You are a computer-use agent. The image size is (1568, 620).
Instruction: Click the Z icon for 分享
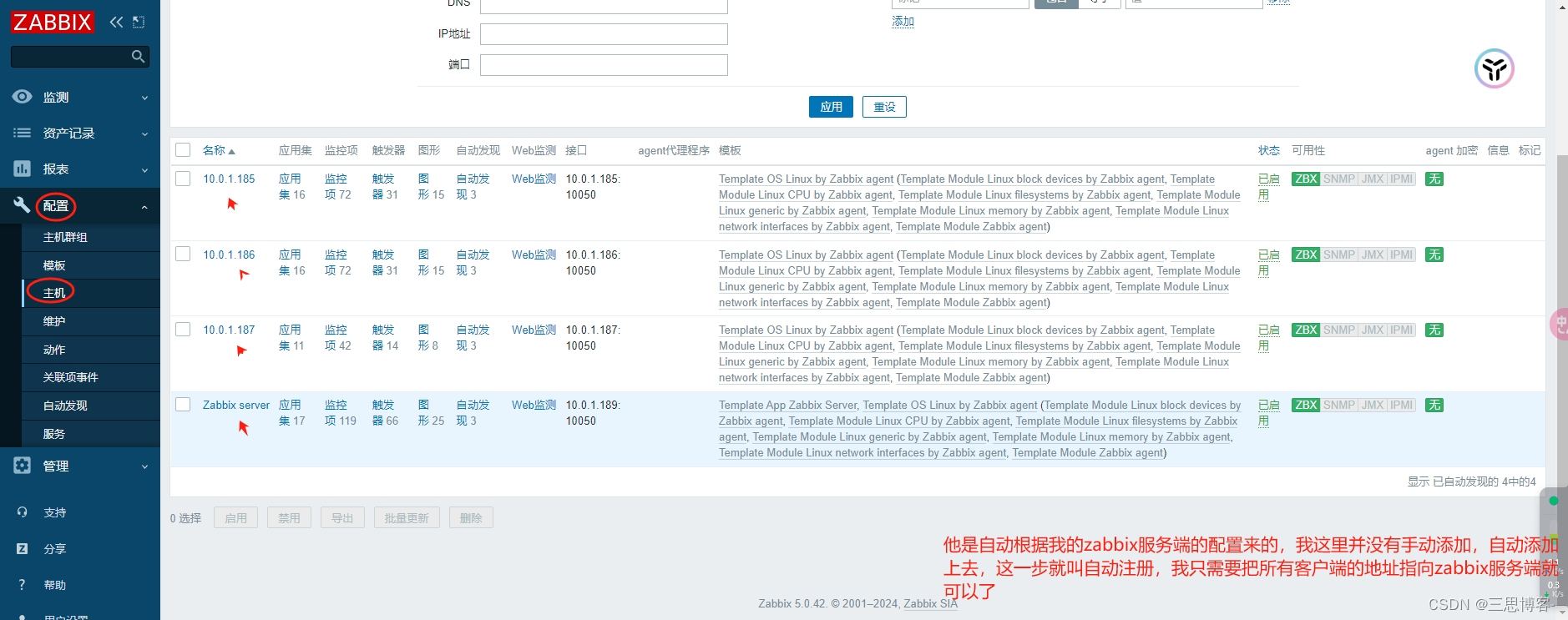[23, 549]
